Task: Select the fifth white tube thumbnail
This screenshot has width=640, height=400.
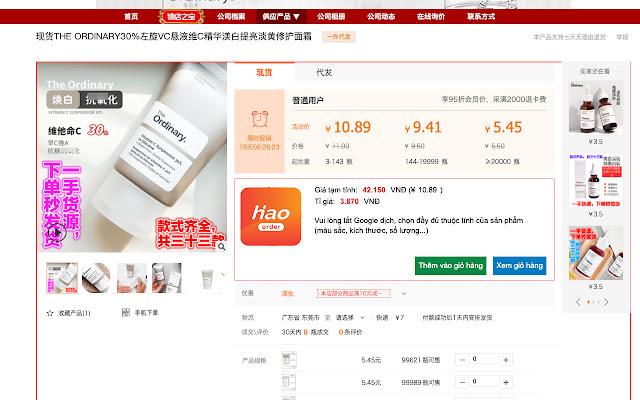Action: coord(207,279)
